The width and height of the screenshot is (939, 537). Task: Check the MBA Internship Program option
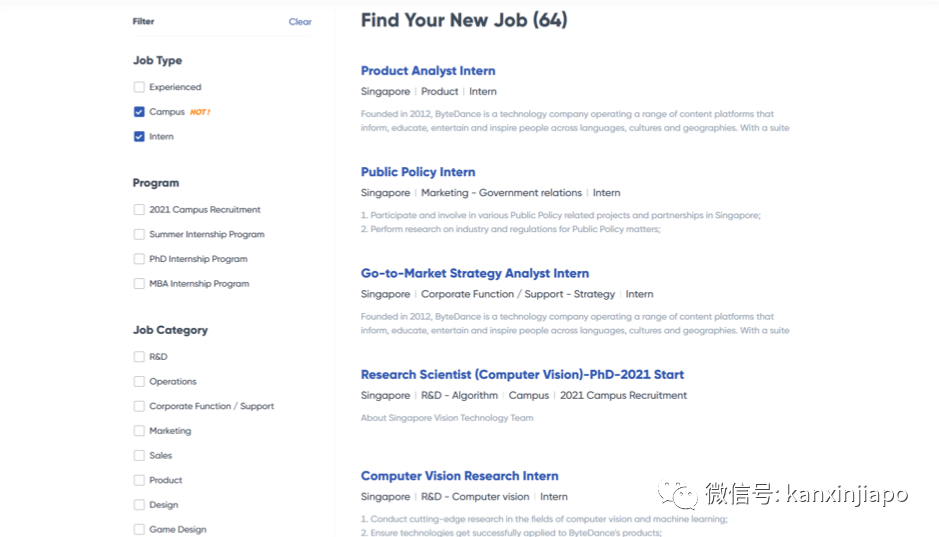pyautogui.click(x=139, y=284)
